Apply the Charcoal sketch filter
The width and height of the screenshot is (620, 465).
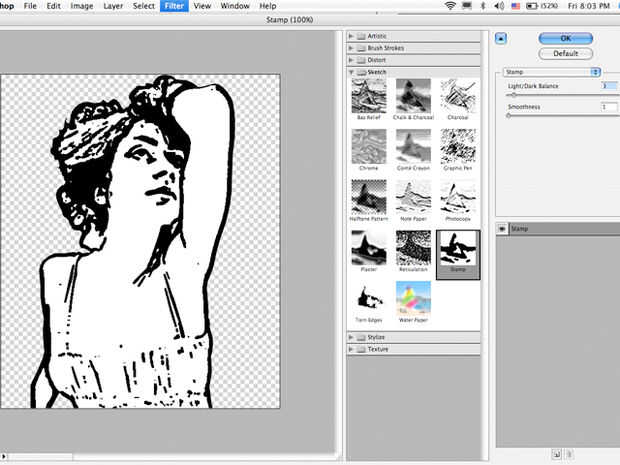pos(458,96)
